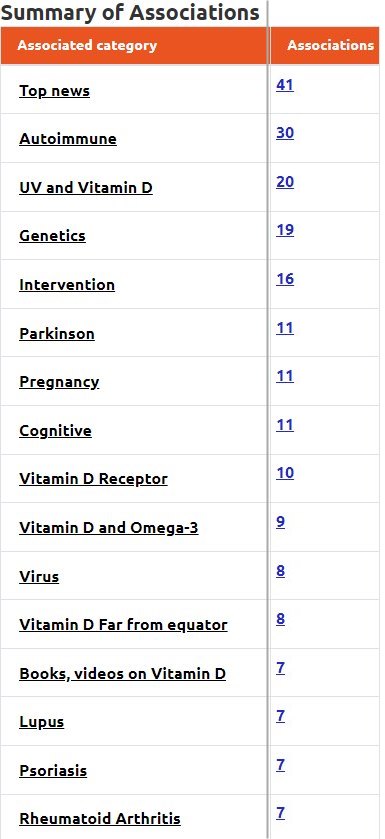Open the Pregnancy category
Viewport: 385px width, 839px height.
coord(59,382)
